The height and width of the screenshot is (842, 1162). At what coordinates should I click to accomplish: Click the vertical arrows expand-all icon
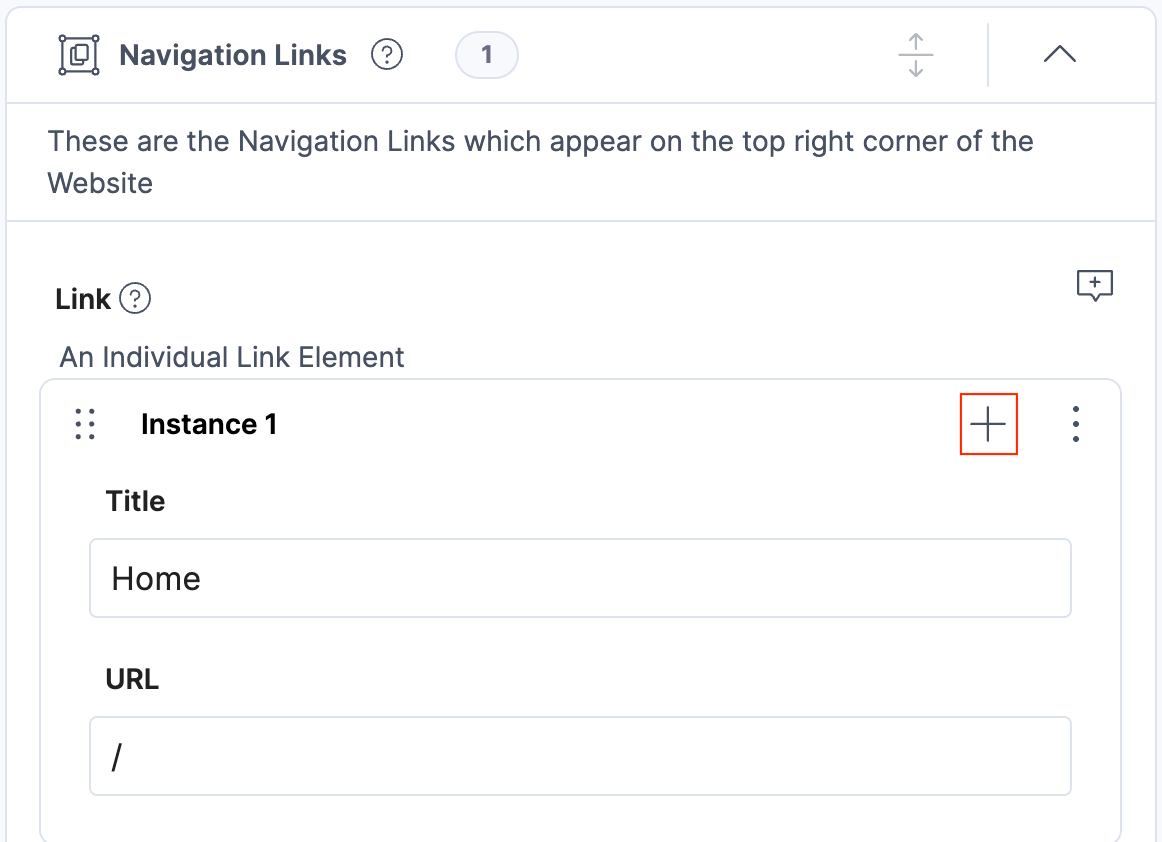[x=915, y=55]
